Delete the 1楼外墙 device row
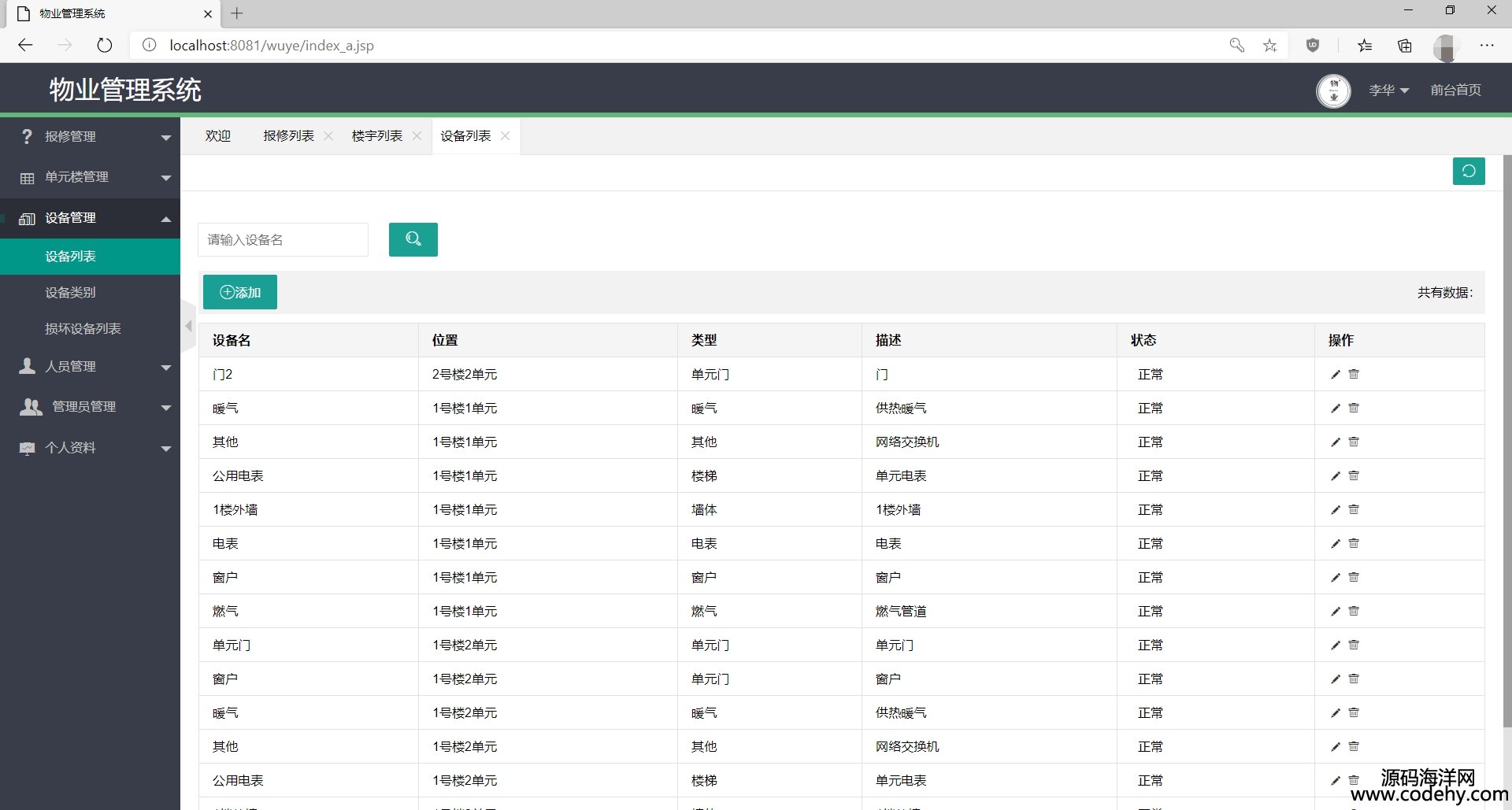Viewport: 1512px width, 810px height. coord(1354,510)
